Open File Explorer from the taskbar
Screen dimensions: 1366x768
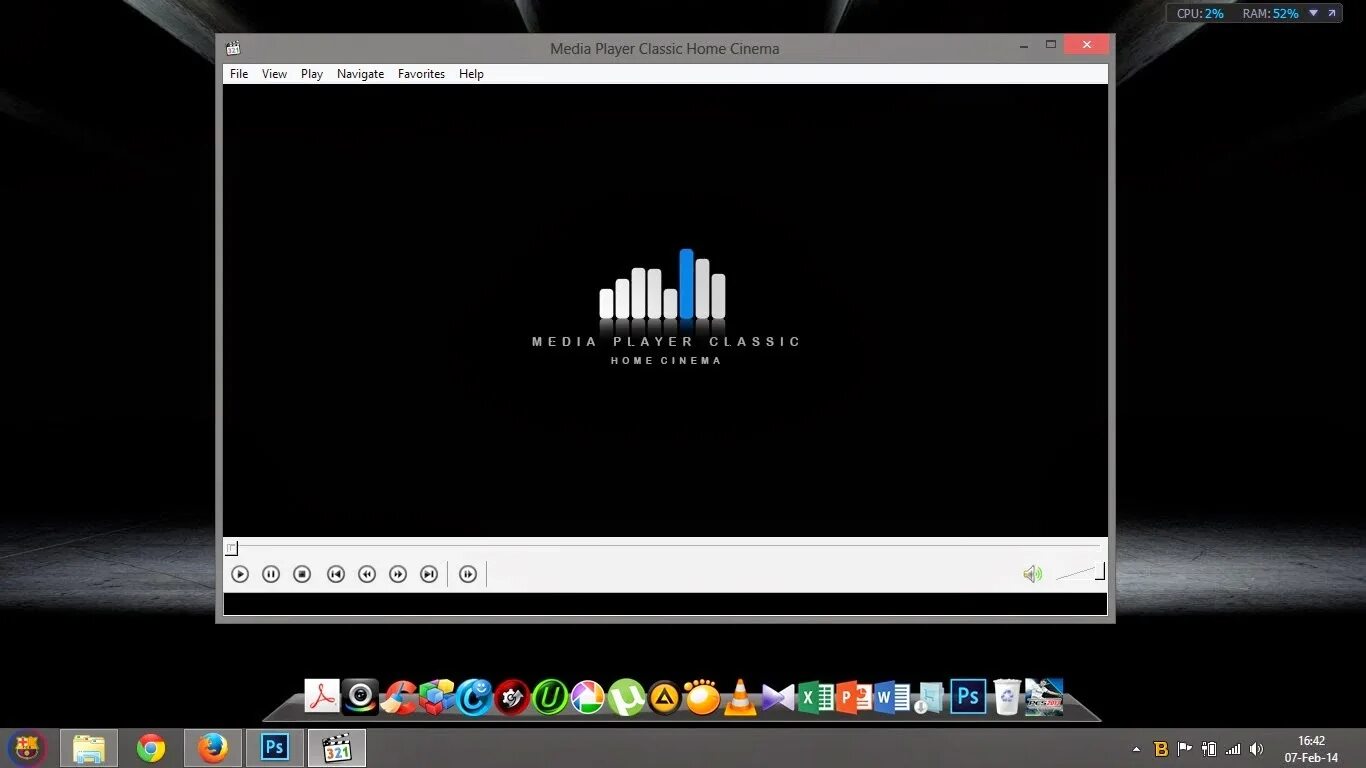point(89,748)
